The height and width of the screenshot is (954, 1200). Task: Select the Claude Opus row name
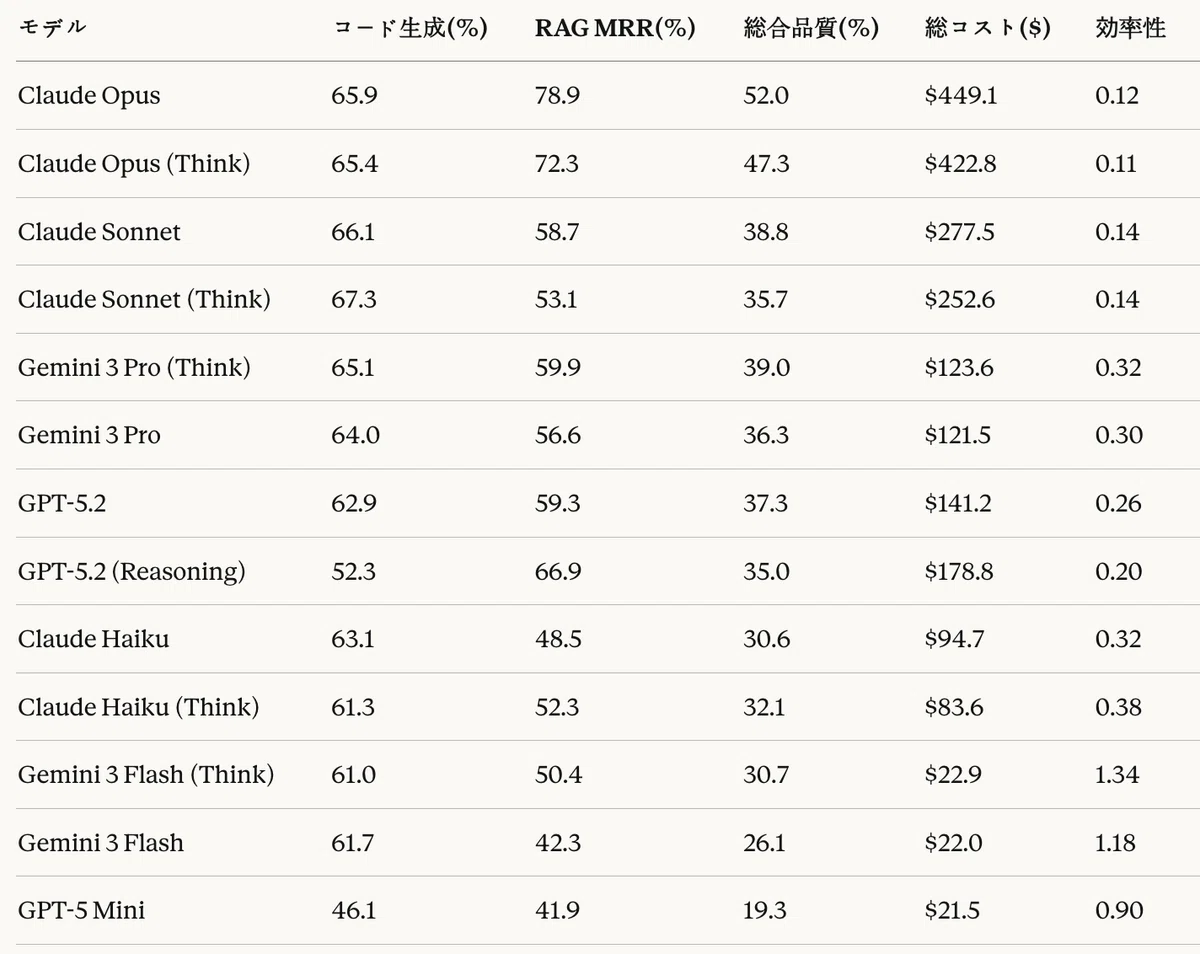[x=89, y=96]
